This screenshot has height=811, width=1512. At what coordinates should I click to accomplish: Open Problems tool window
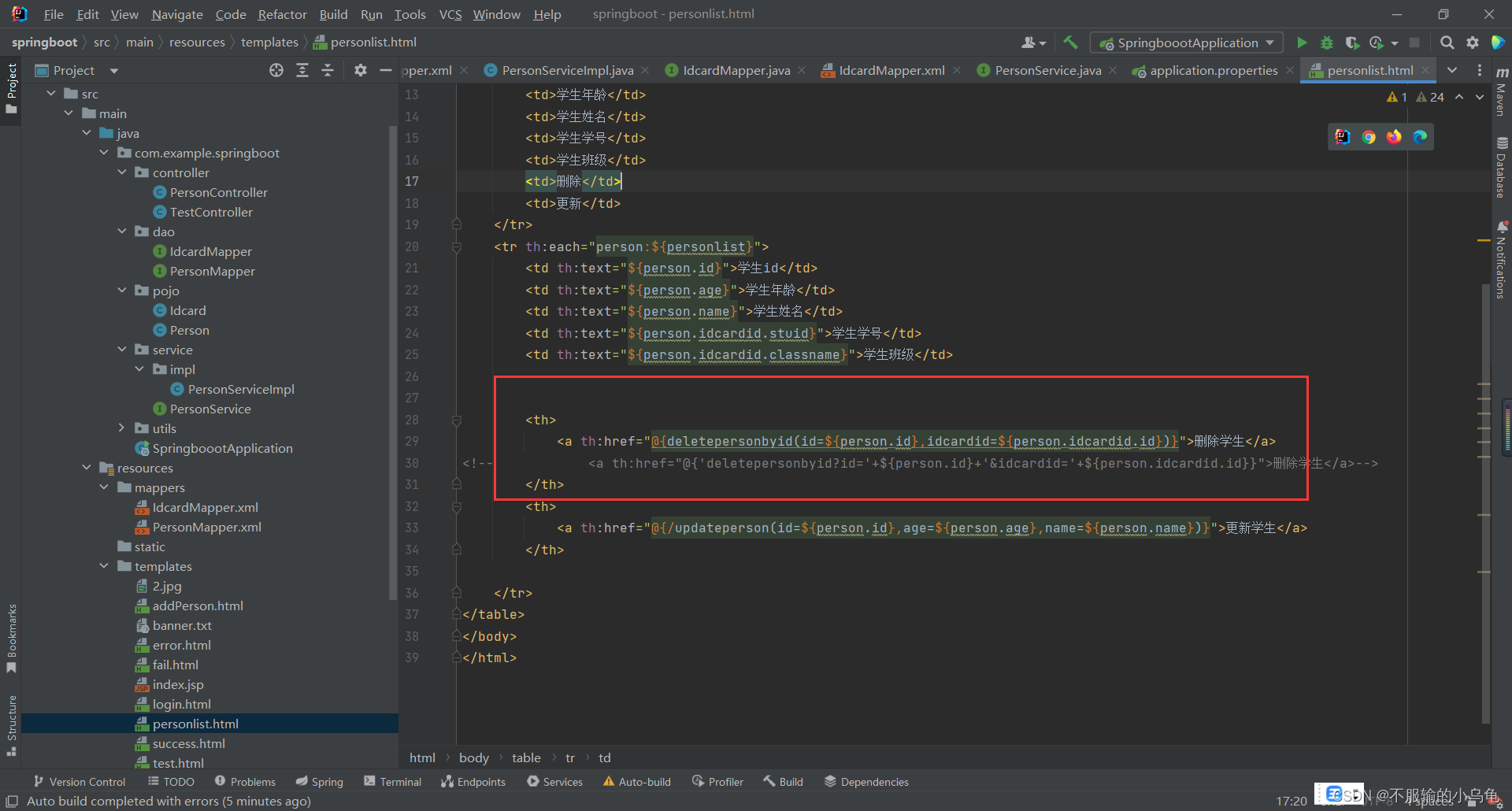tap(245, 782)
